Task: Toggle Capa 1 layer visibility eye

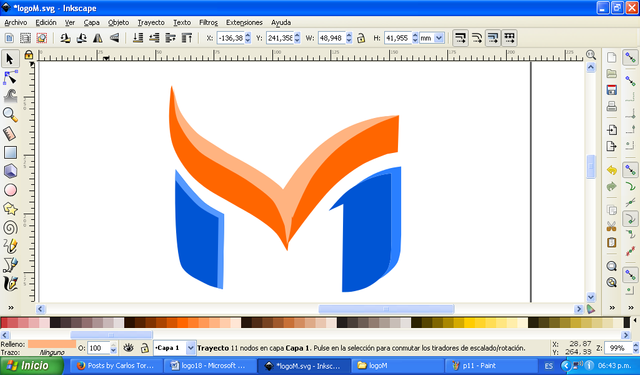Action: point(129,348)
